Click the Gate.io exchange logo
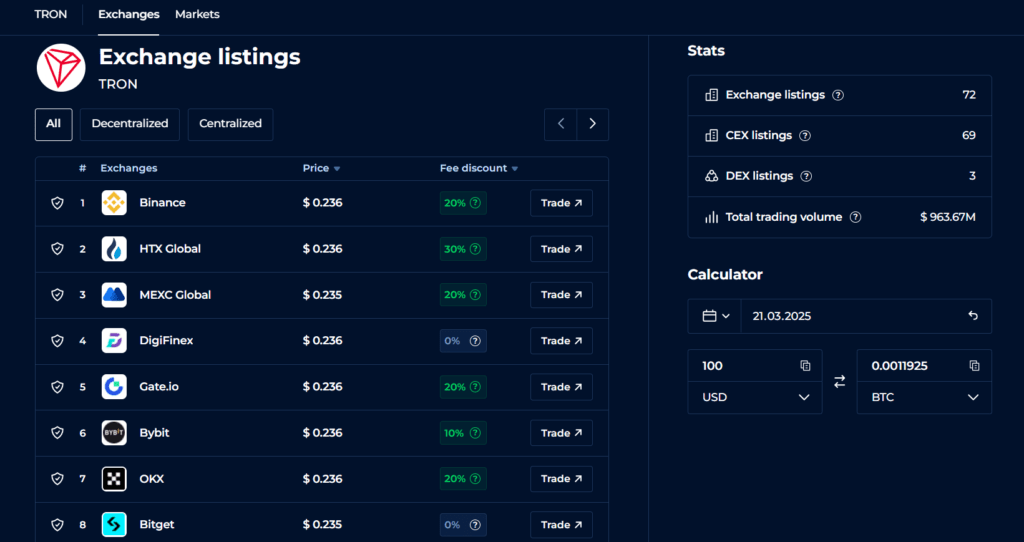 [x=114, y=387]
